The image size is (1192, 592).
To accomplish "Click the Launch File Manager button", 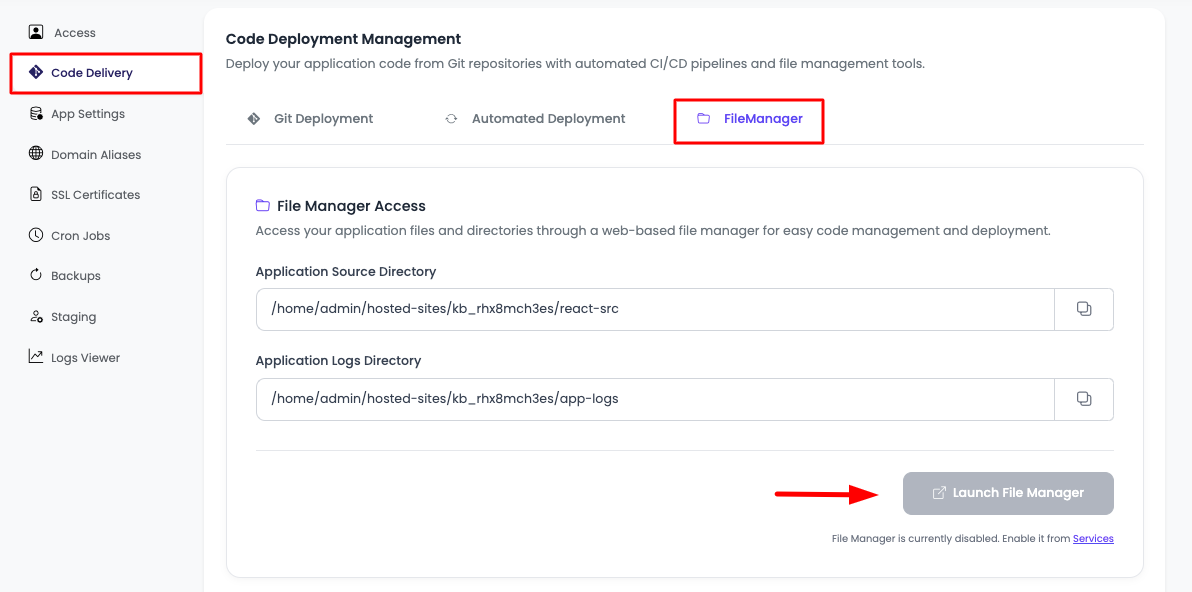I will pos(1008,493).
